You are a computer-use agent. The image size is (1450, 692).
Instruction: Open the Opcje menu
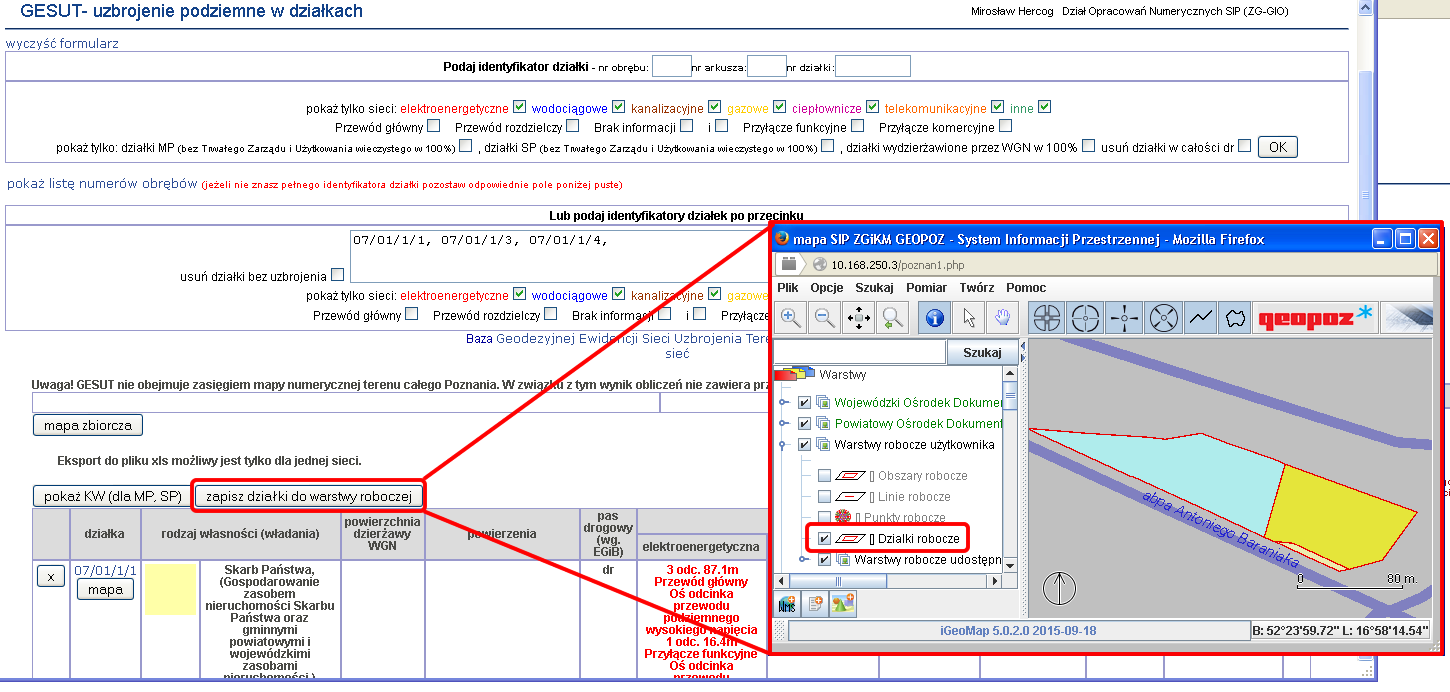coord(827,288)
